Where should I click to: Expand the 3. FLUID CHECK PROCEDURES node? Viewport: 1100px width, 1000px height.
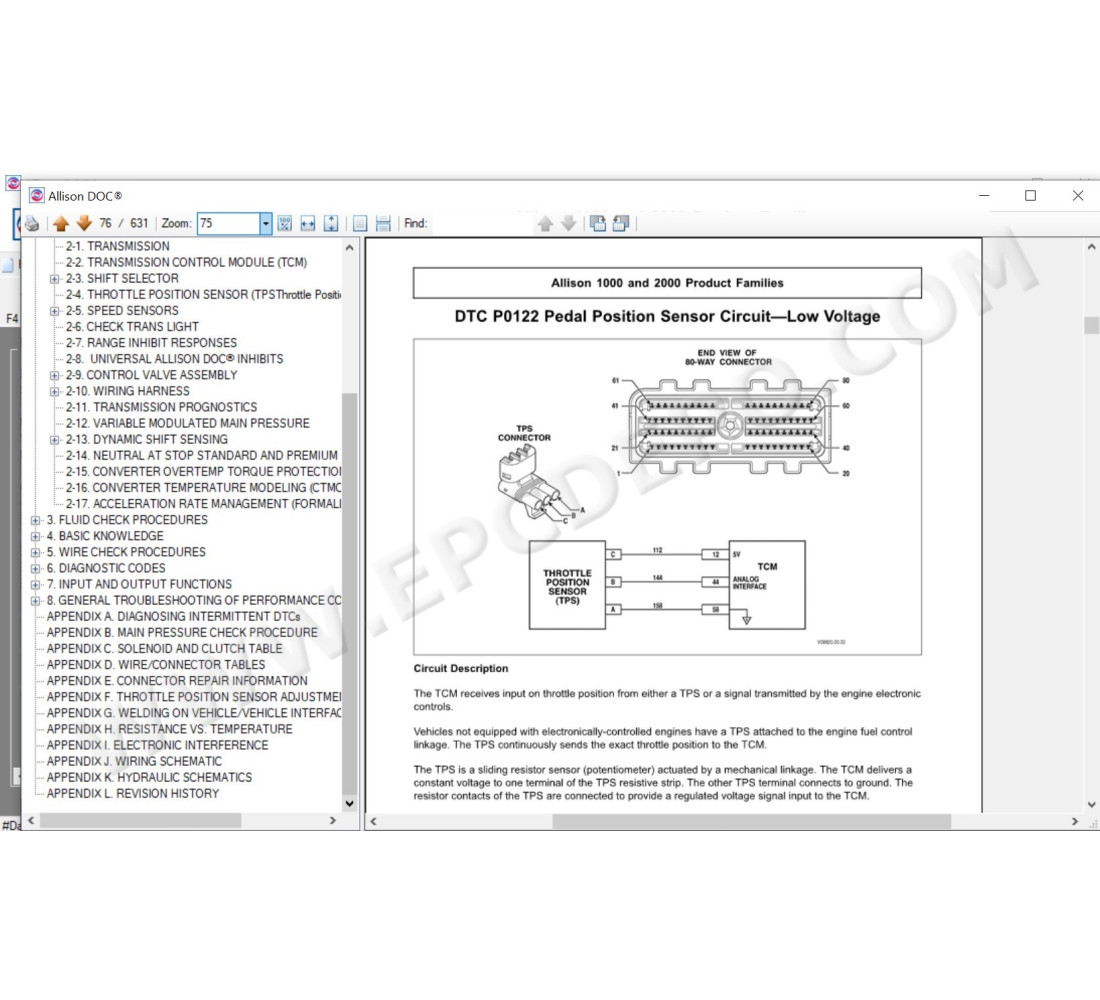point(36,521)
